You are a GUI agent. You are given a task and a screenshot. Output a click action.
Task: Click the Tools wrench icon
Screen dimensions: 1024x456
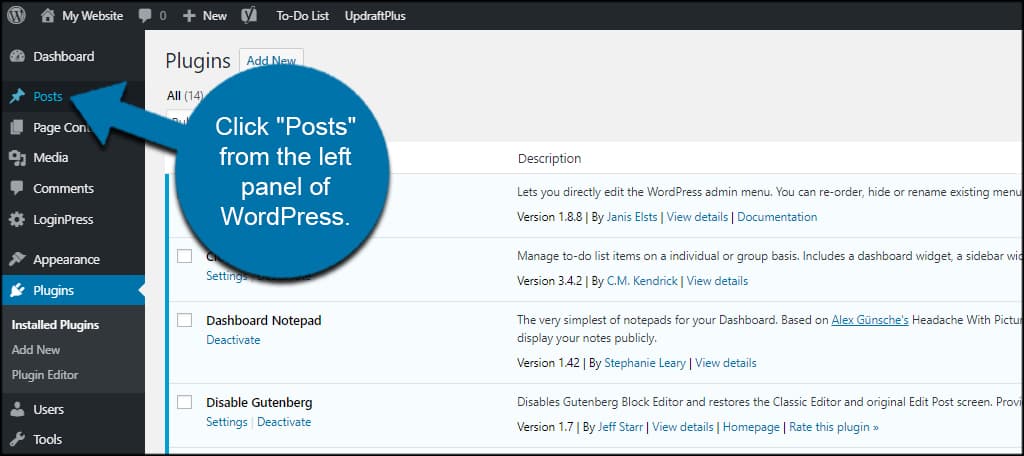click(x=18, y=439)
